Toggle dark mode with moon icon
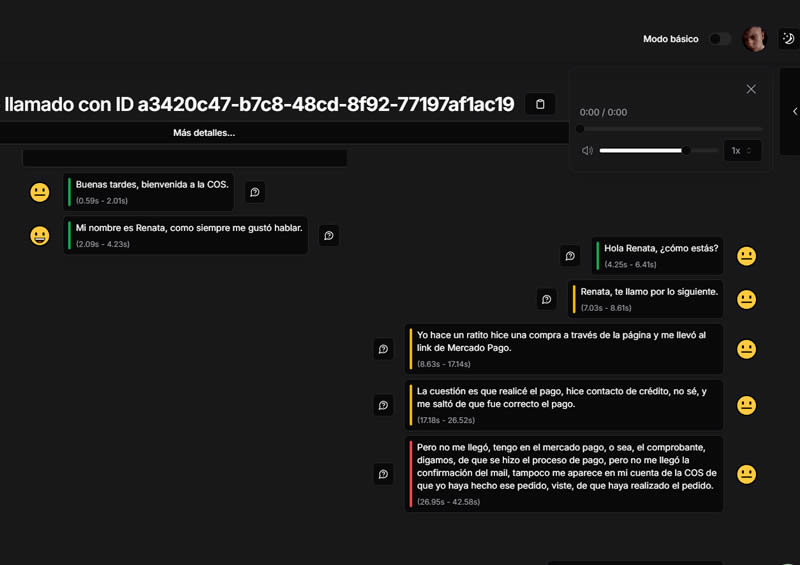This screenshot has width=800, height=565. point(788,39)
